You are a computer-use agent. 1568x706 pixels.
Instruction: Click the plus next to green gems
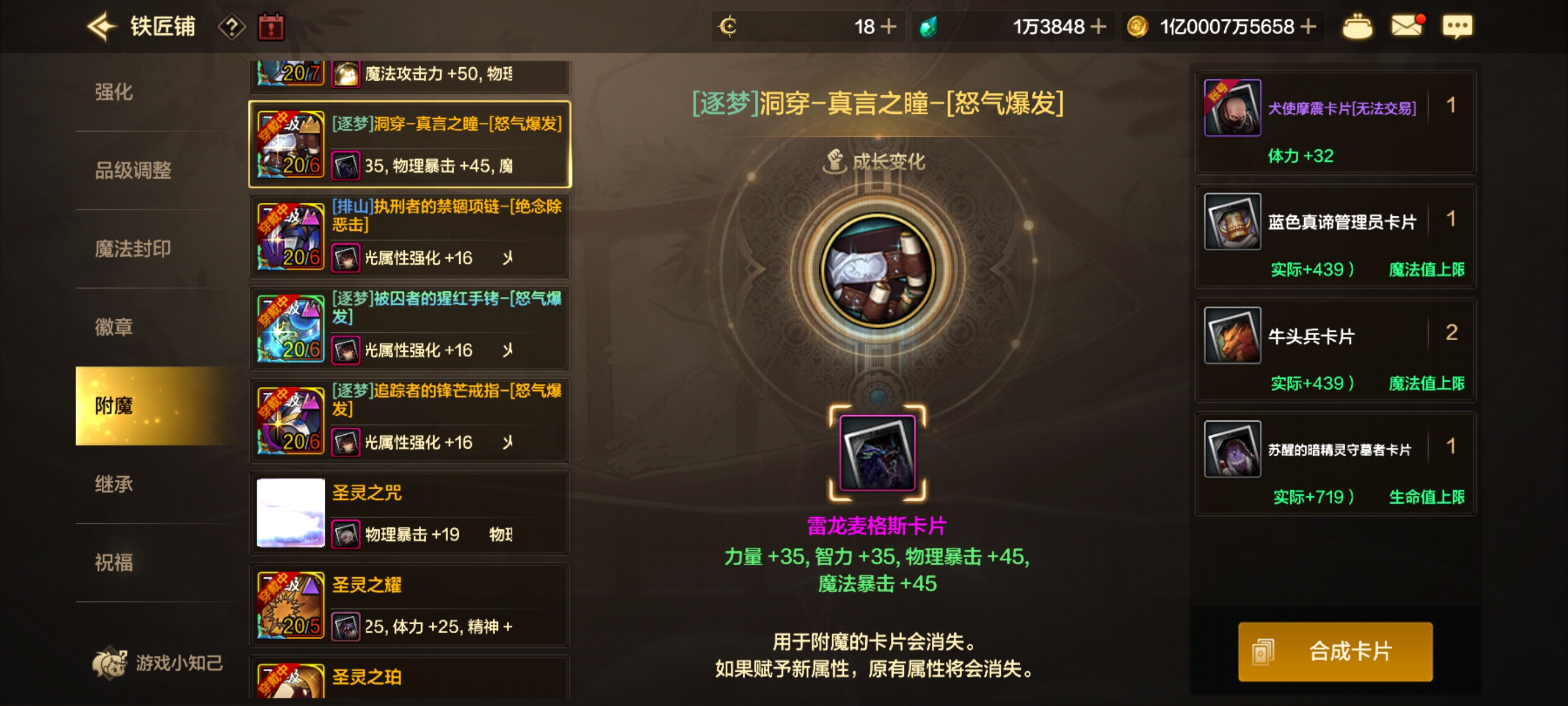(1098, 26)
